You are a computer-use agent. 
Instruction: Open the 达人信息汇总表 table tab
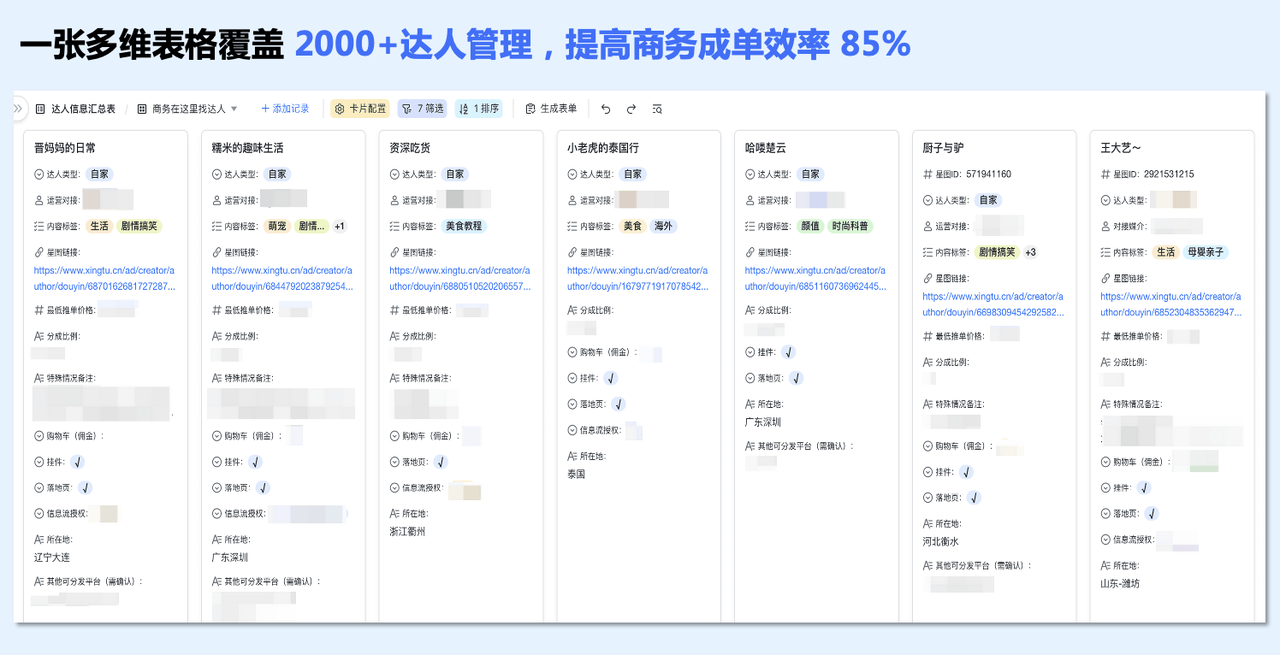[76, 109]
